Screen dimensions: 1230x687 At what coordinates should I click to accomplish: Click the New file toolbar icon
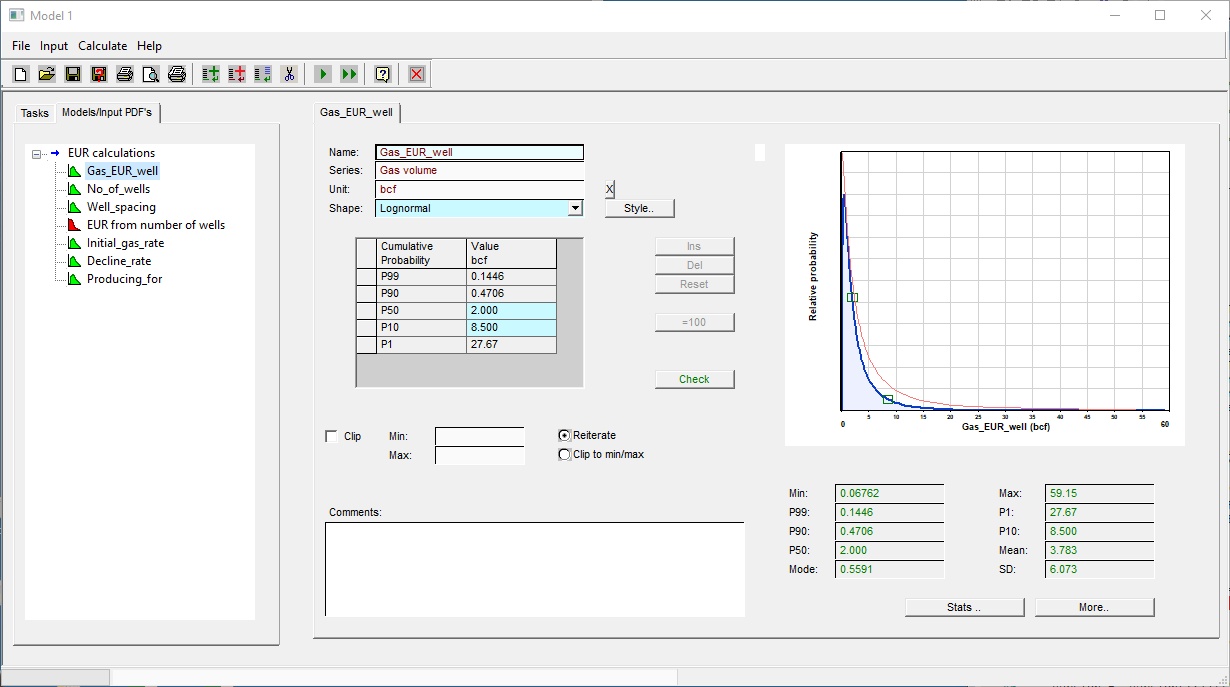point(21,74)
